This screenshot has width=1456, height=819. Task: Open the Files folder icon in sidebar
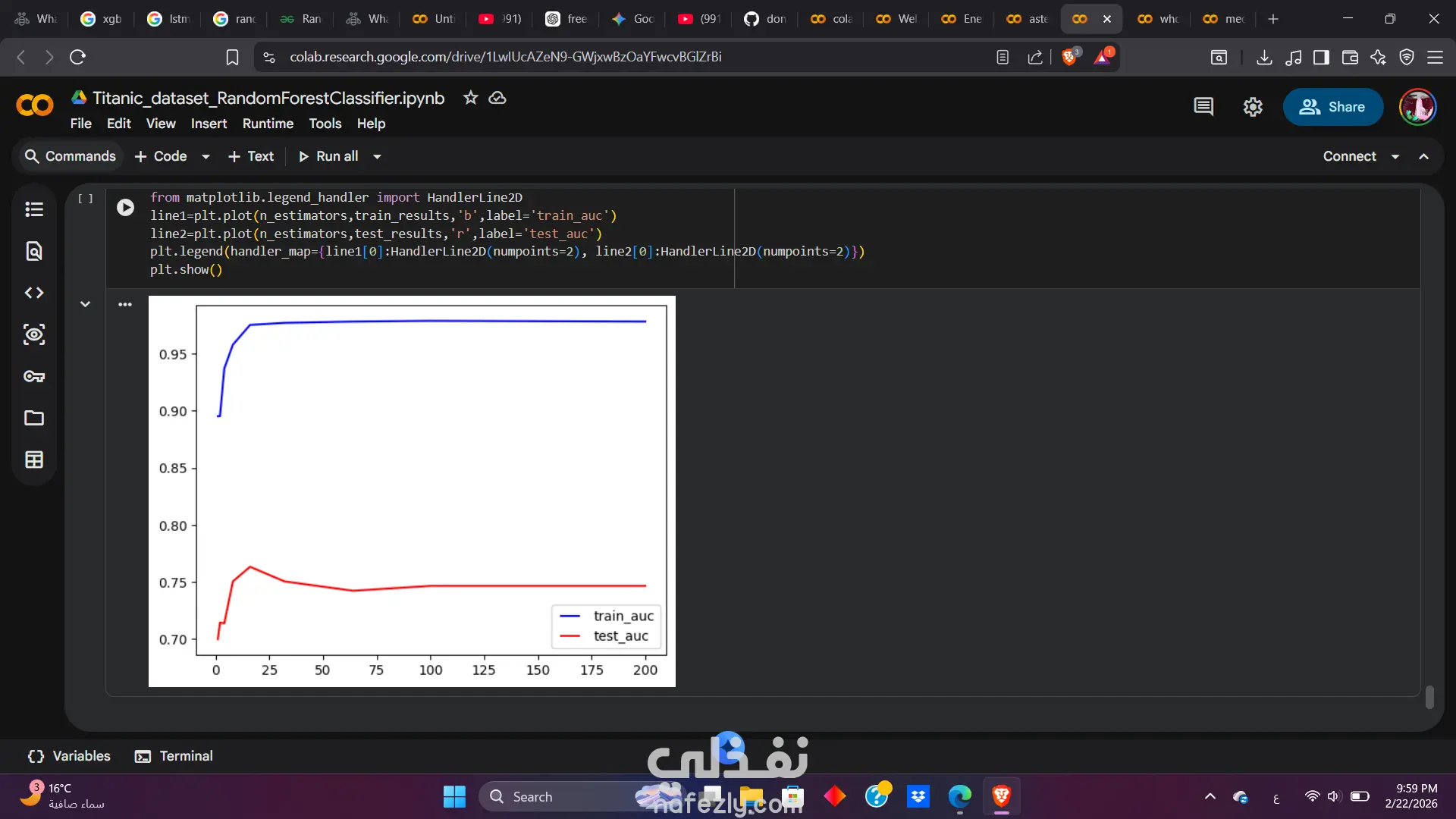(x=34, y=418)
